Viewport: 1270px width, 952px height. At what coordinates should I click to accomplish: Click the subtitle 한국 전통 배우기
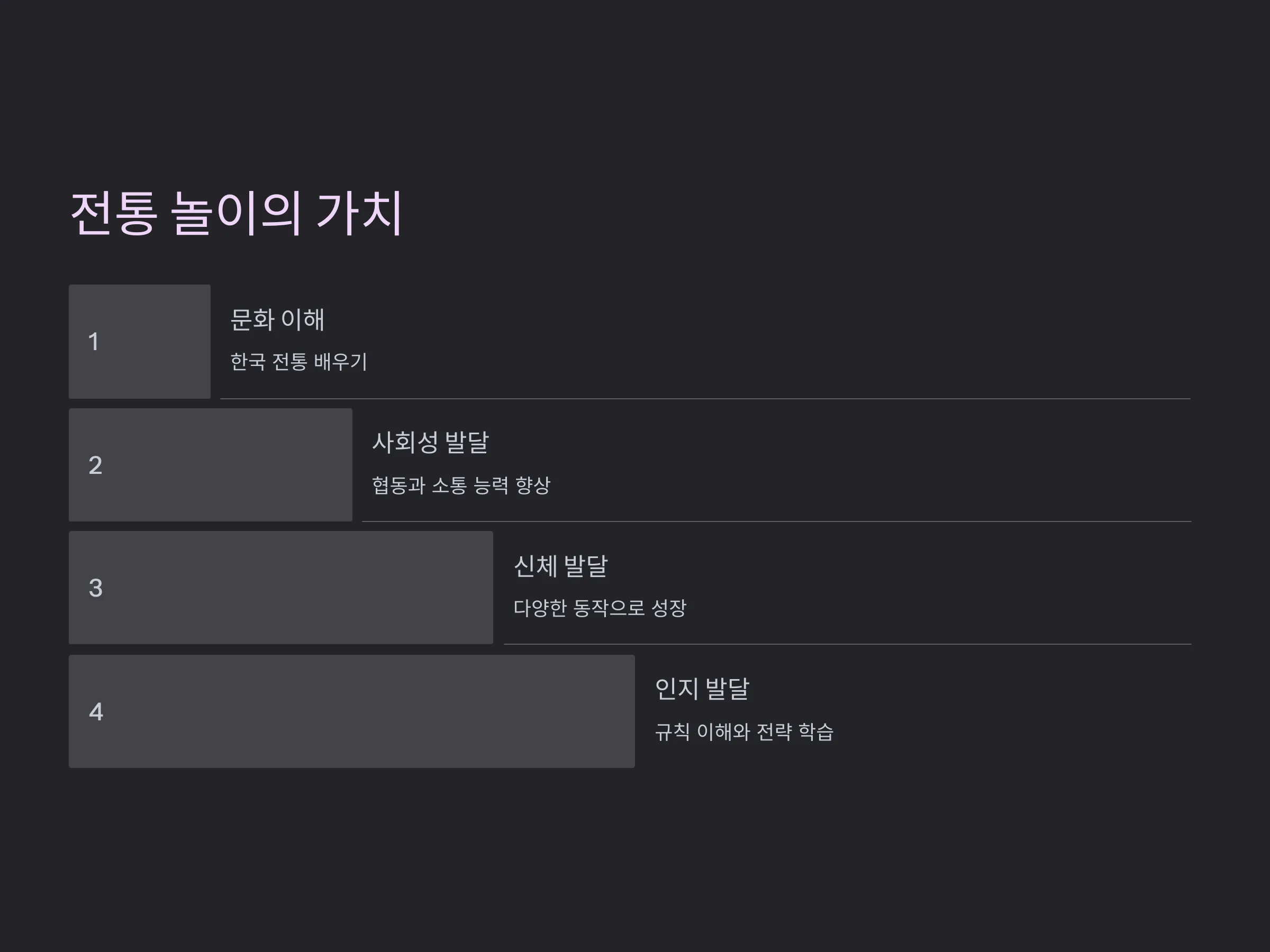298,362
